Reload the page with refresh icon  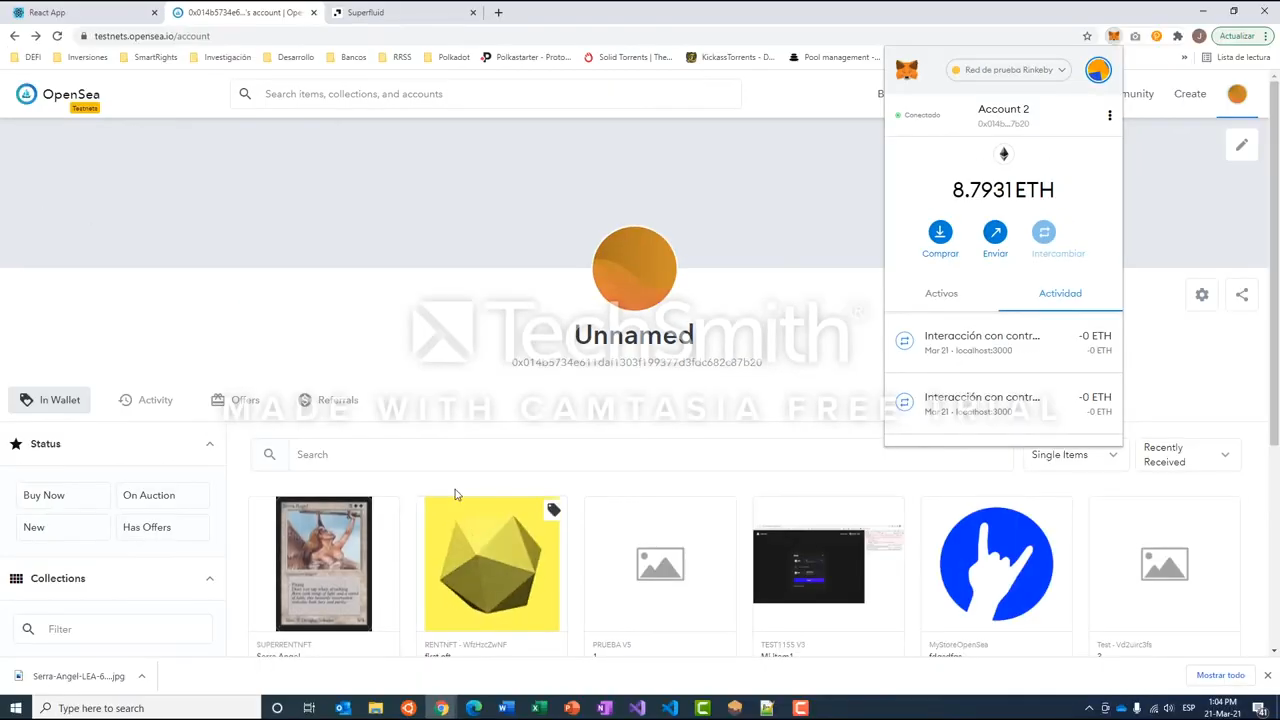(x=57, y=36)
